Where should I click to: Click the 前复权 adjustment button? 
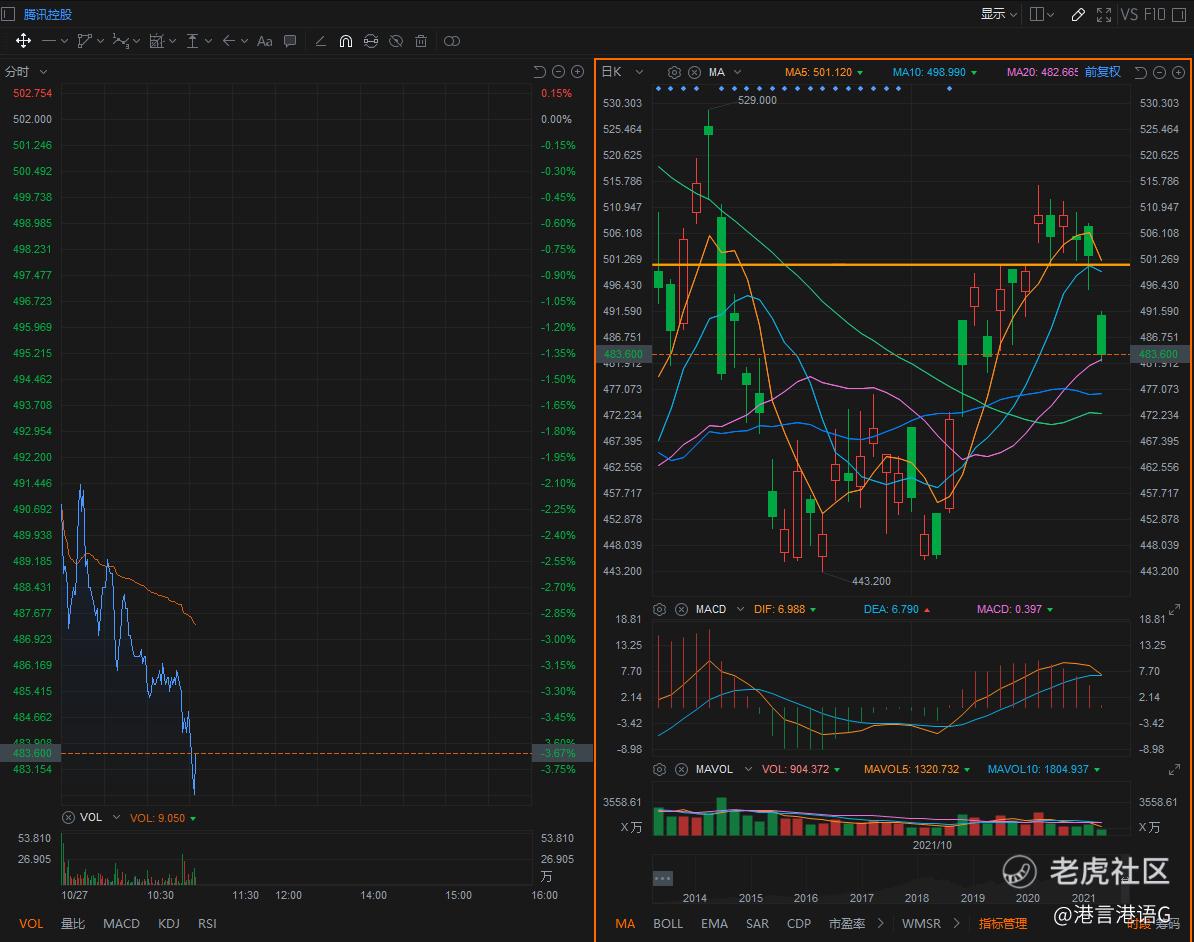pos(1102,72)
